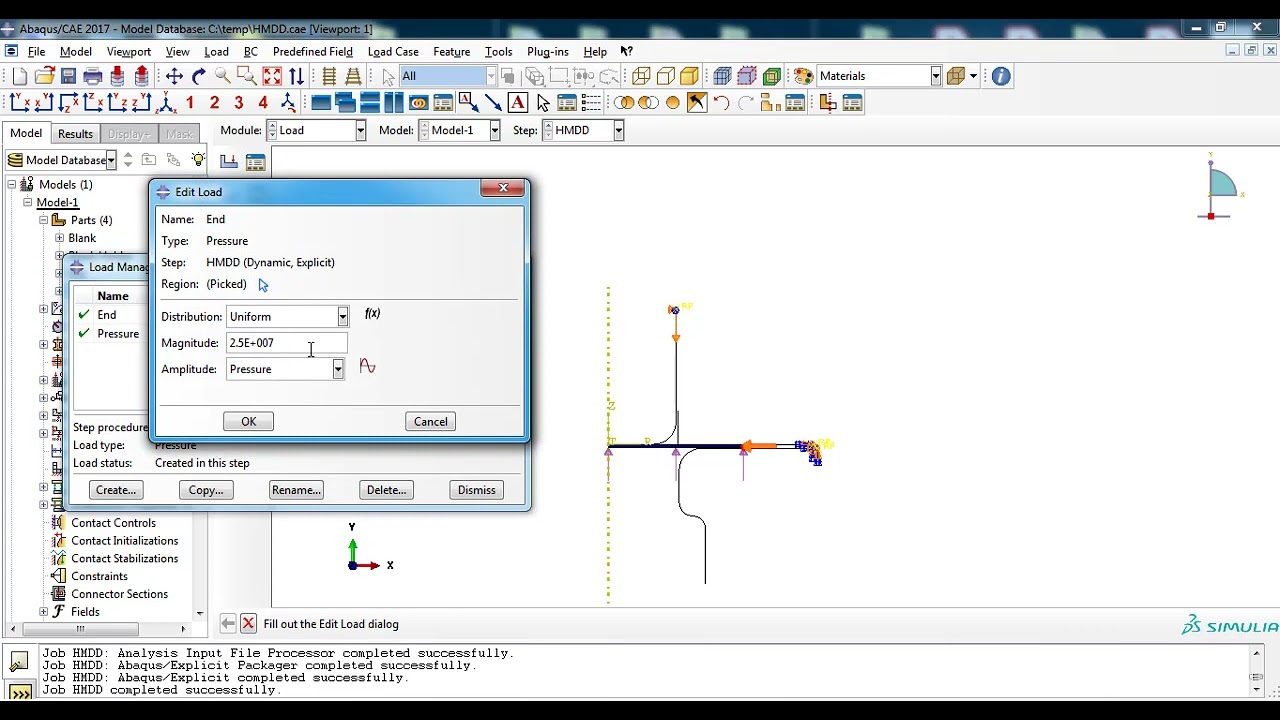Click the text annotation 'A' icon
This screenshot has width=1280, height=720.
(x=518, y=103)
